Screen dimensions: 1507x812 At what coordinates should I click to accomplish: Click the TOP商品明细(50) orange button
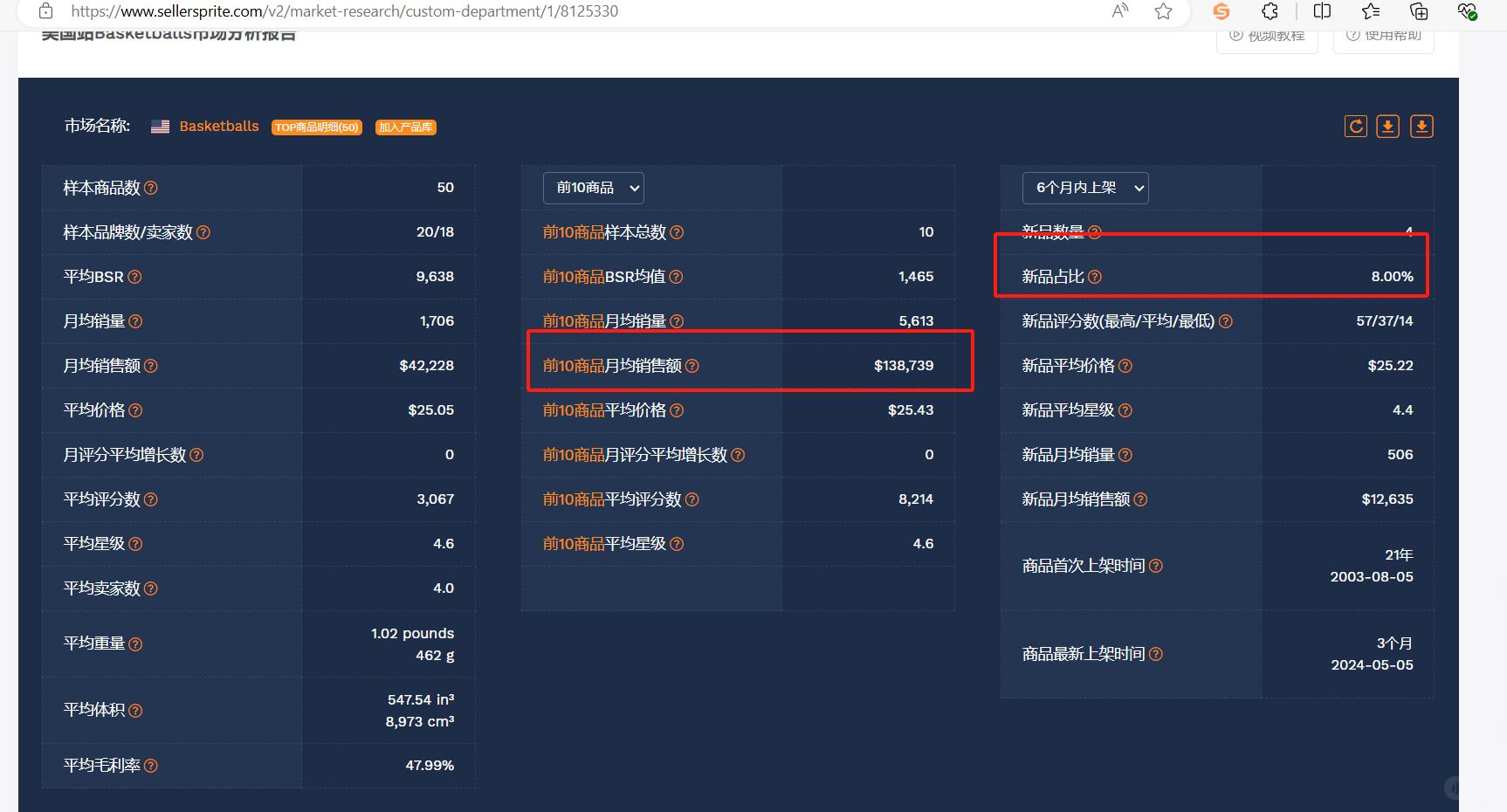[x=317, y=127]
